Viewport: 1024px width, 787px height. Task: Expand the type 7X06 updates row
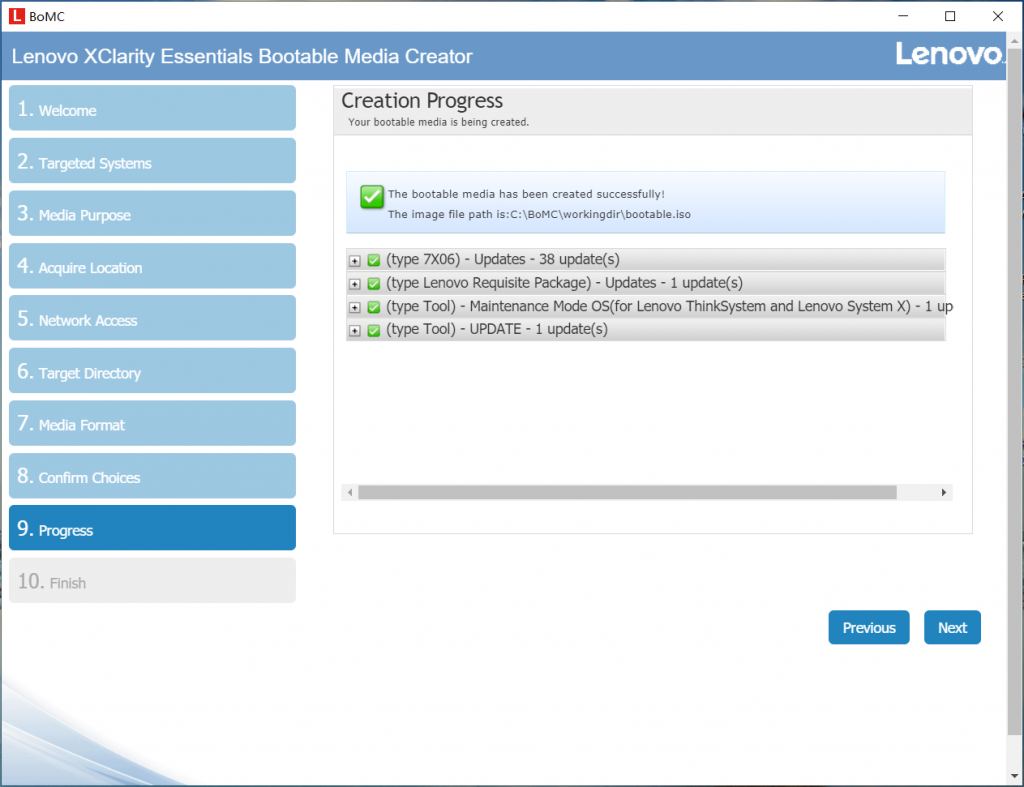(355, 261)
